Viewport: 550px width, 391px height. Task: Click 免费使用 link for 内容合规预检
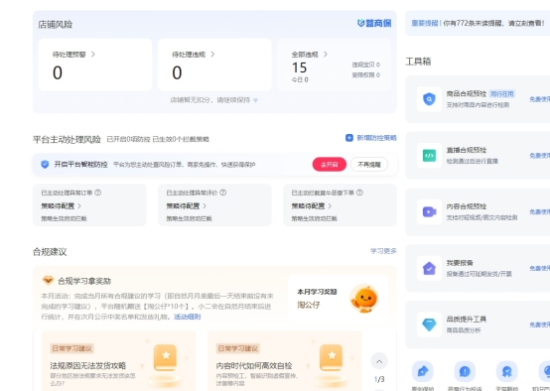click(x=540, y=212)
